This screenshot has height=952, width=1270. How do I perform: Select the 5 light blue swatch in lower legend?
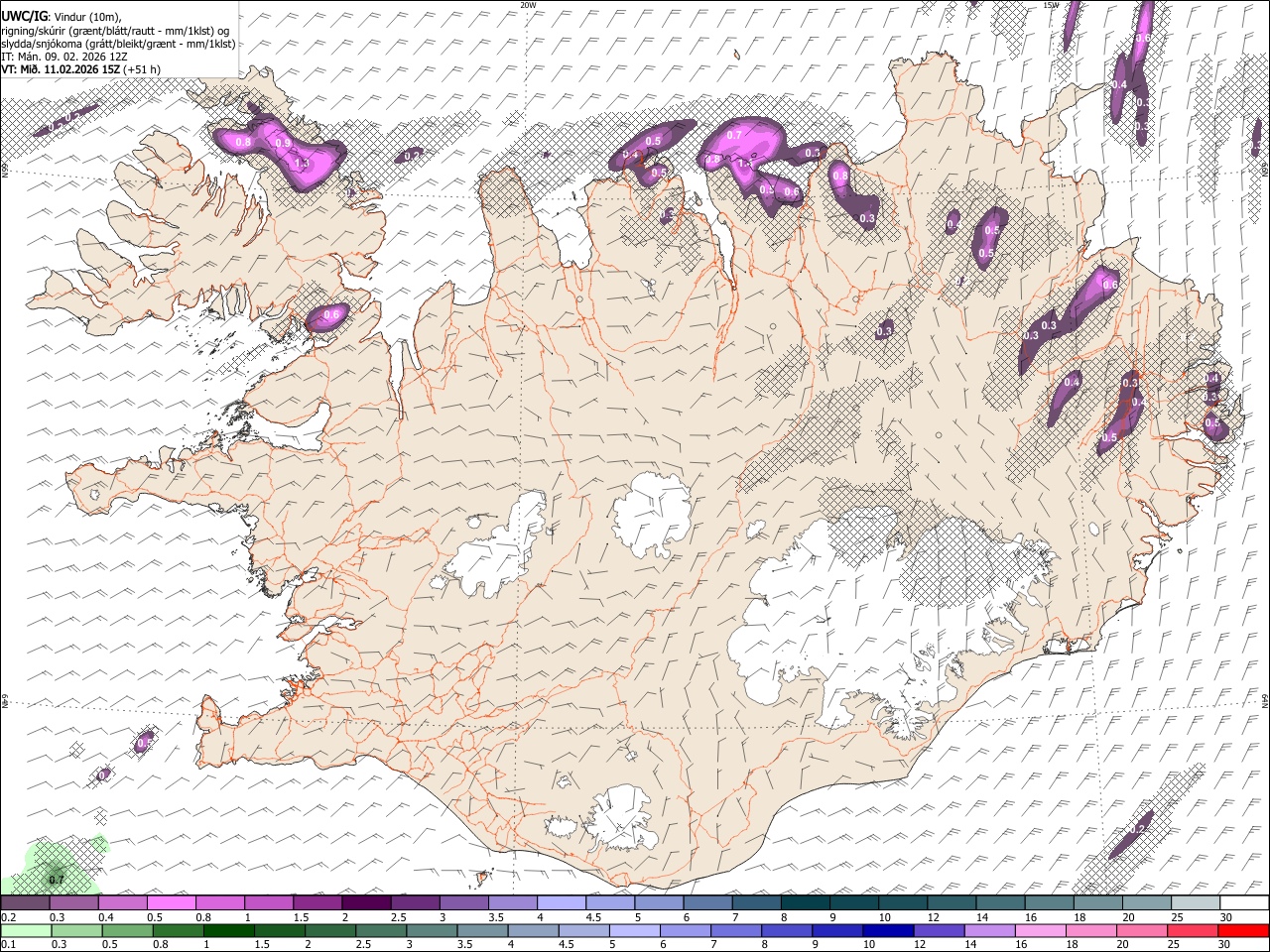point(635,930)
